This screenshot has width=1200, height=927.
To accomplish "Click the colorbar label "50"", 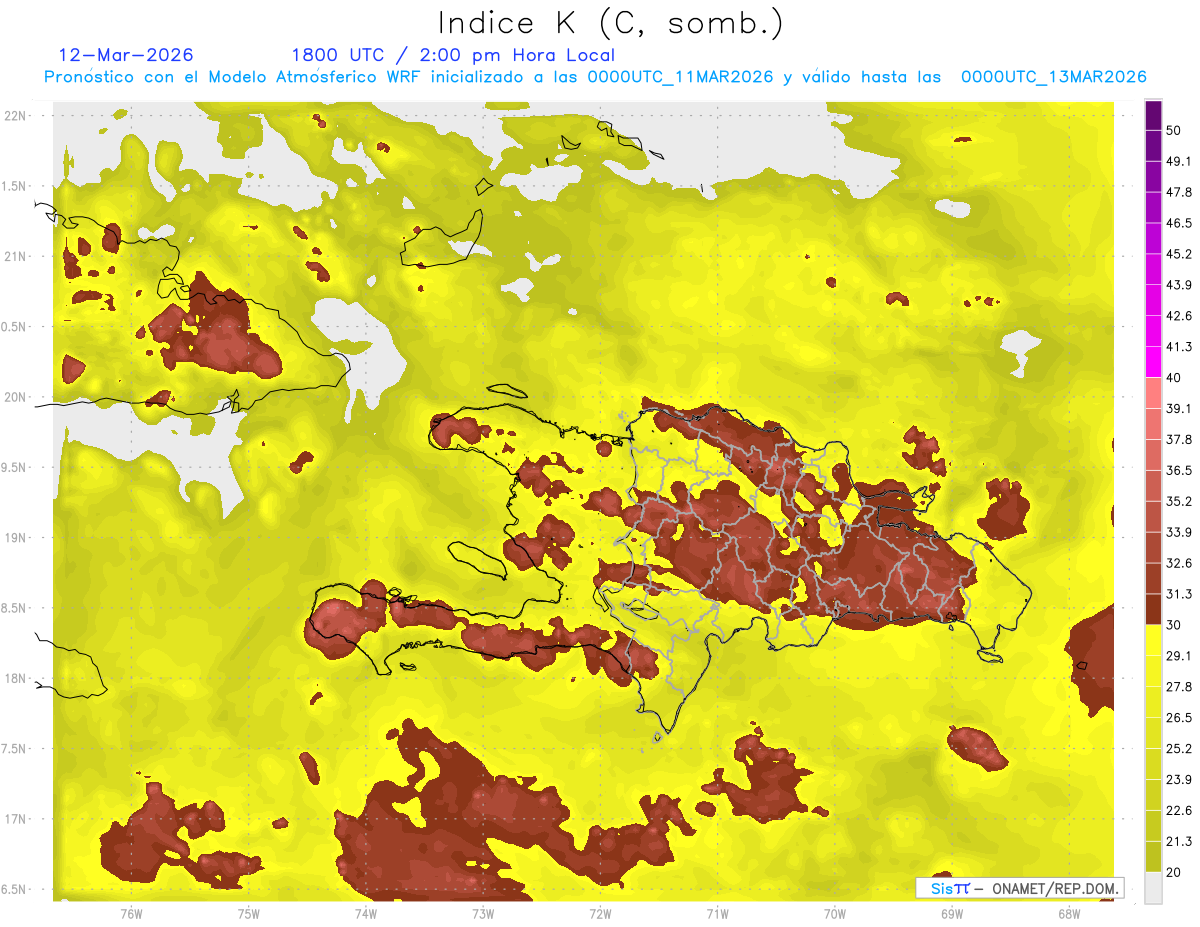I will 1174,130.
